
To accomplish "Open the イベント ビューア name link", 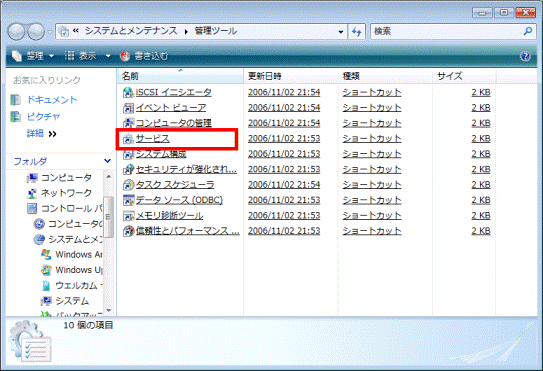I will pos(171,108).
